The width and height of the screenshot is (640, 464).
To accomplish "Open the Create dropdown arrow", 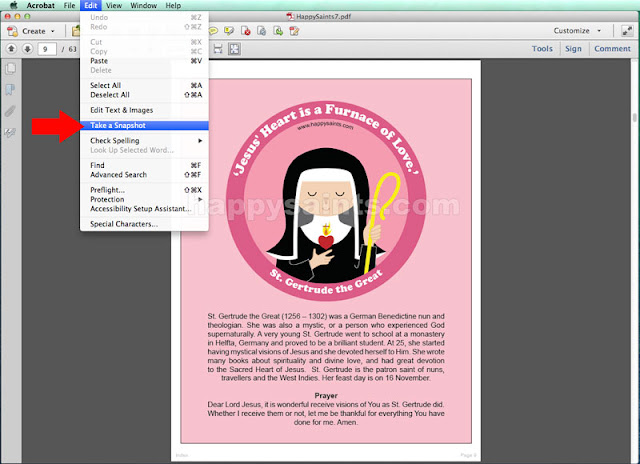I will [x=52, y=31].
